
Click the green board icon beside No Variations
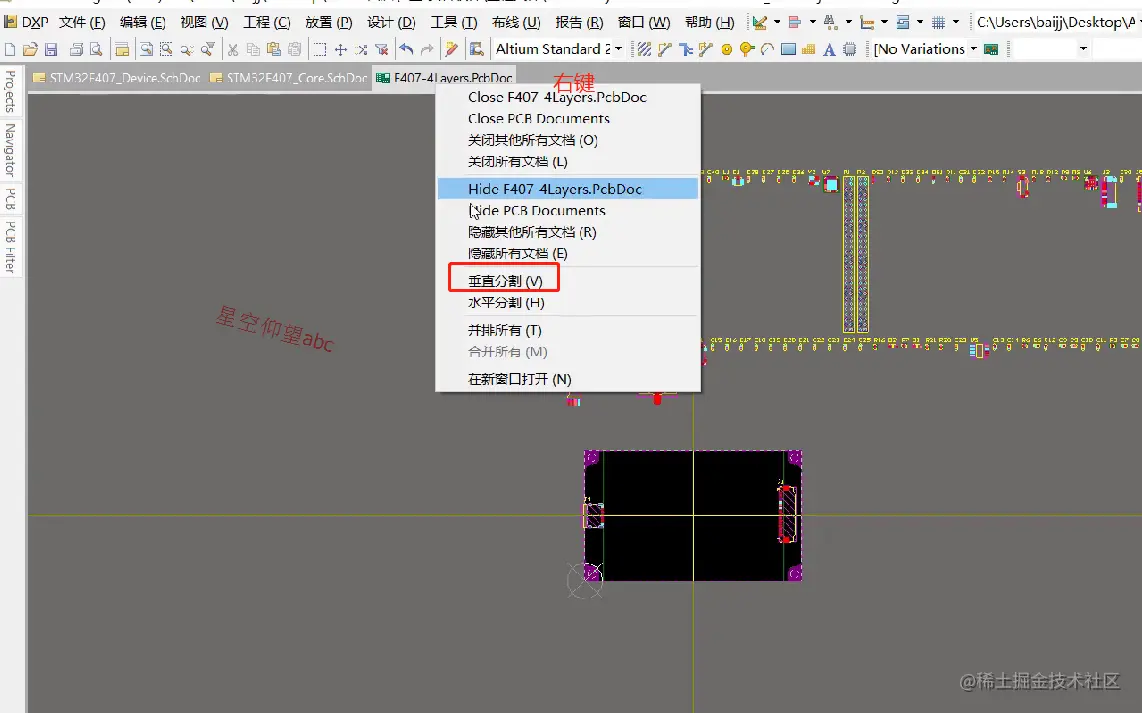[991, 50]
